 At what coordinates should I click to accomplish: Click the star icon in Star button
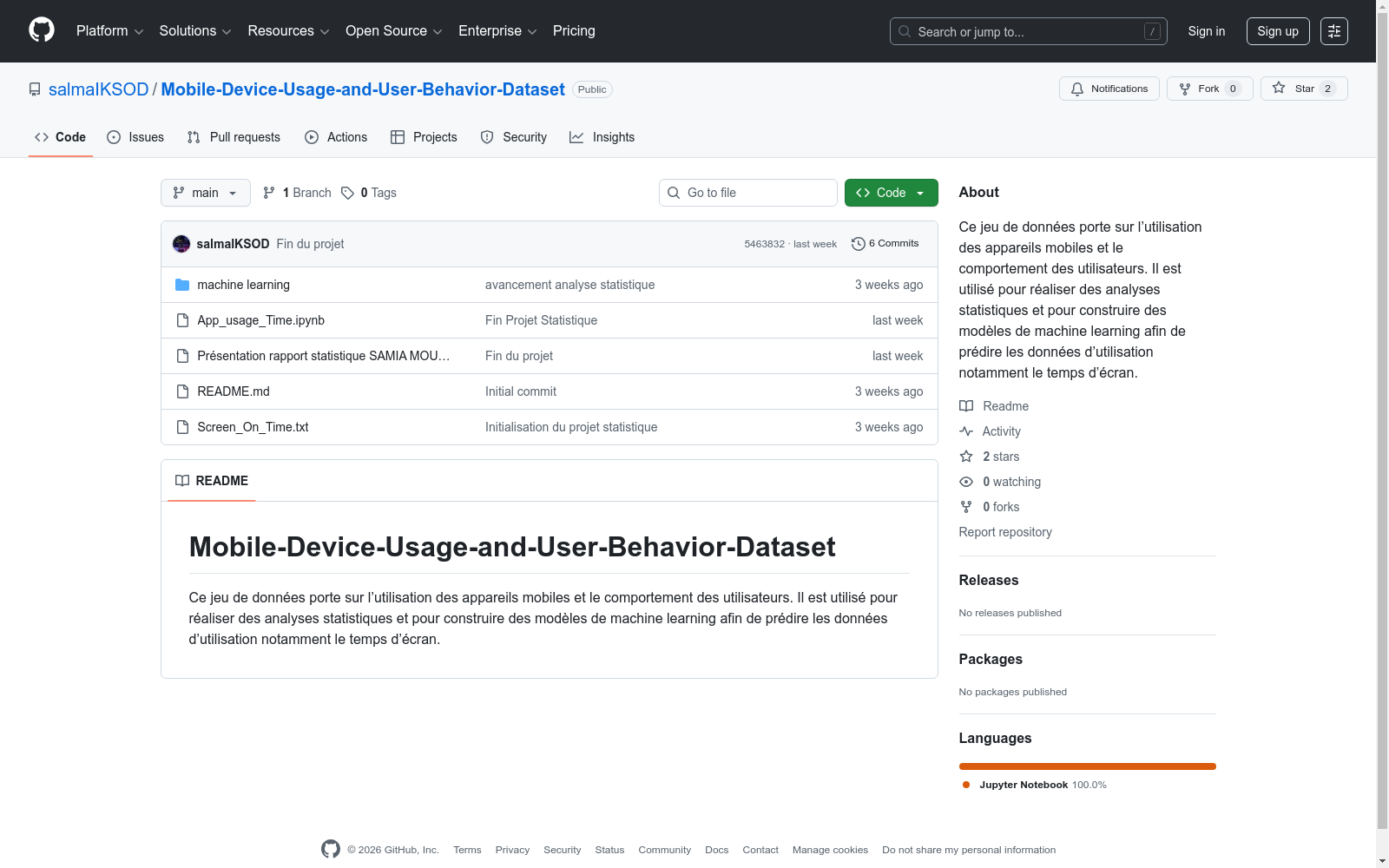[1279, 88]
